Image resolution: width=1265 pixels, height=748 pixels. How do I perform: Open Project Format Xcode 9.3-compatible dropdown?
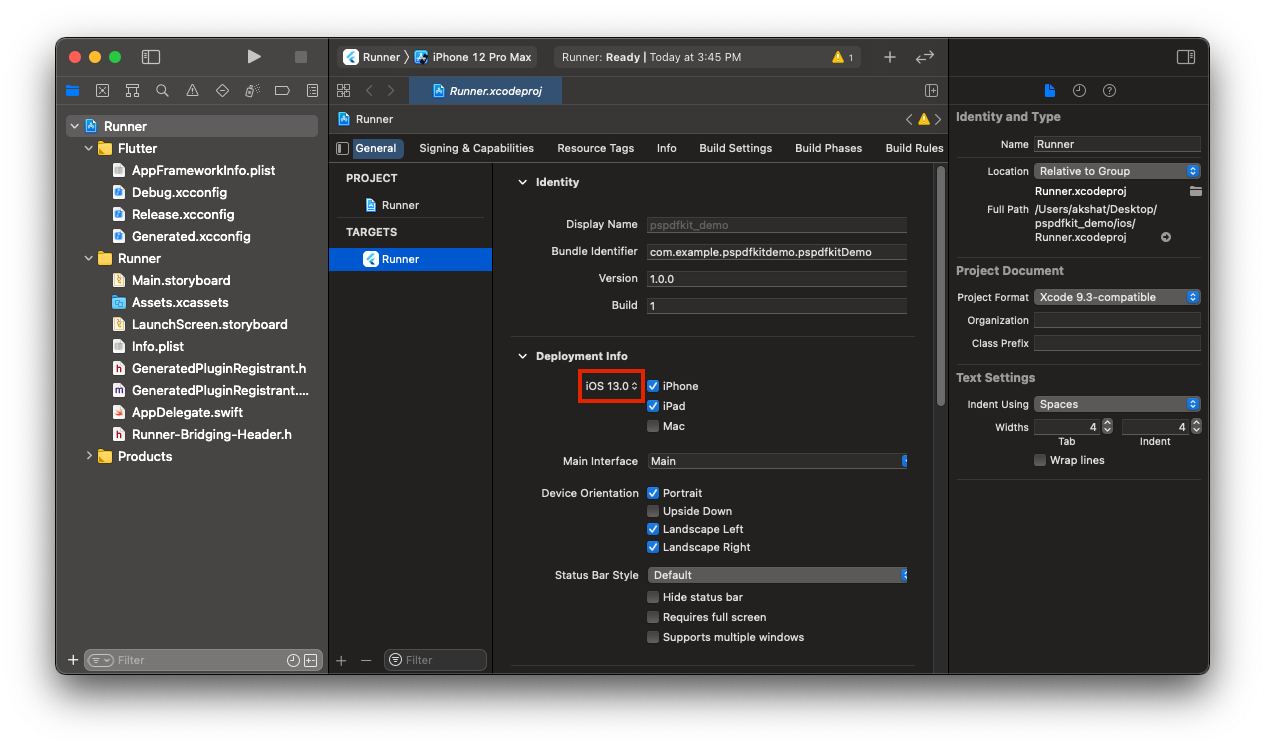tap(1117, 297)
